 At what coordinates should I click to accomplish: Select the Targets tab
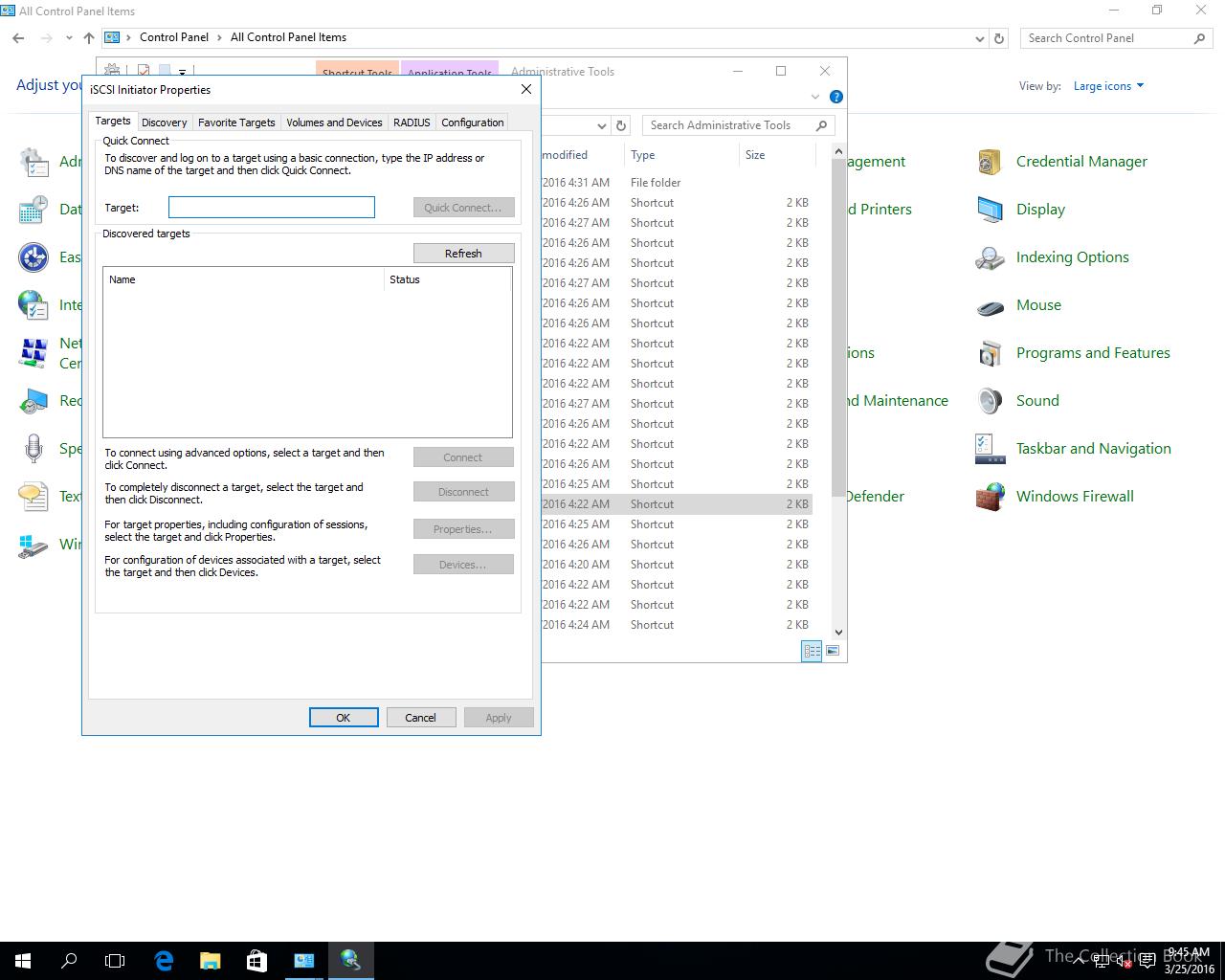(x=112, y=121)
